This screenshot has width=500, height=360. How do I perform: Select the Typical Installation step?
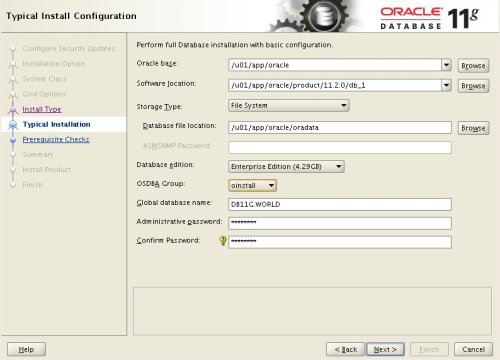pyautogui.click(x=57, y=124)
